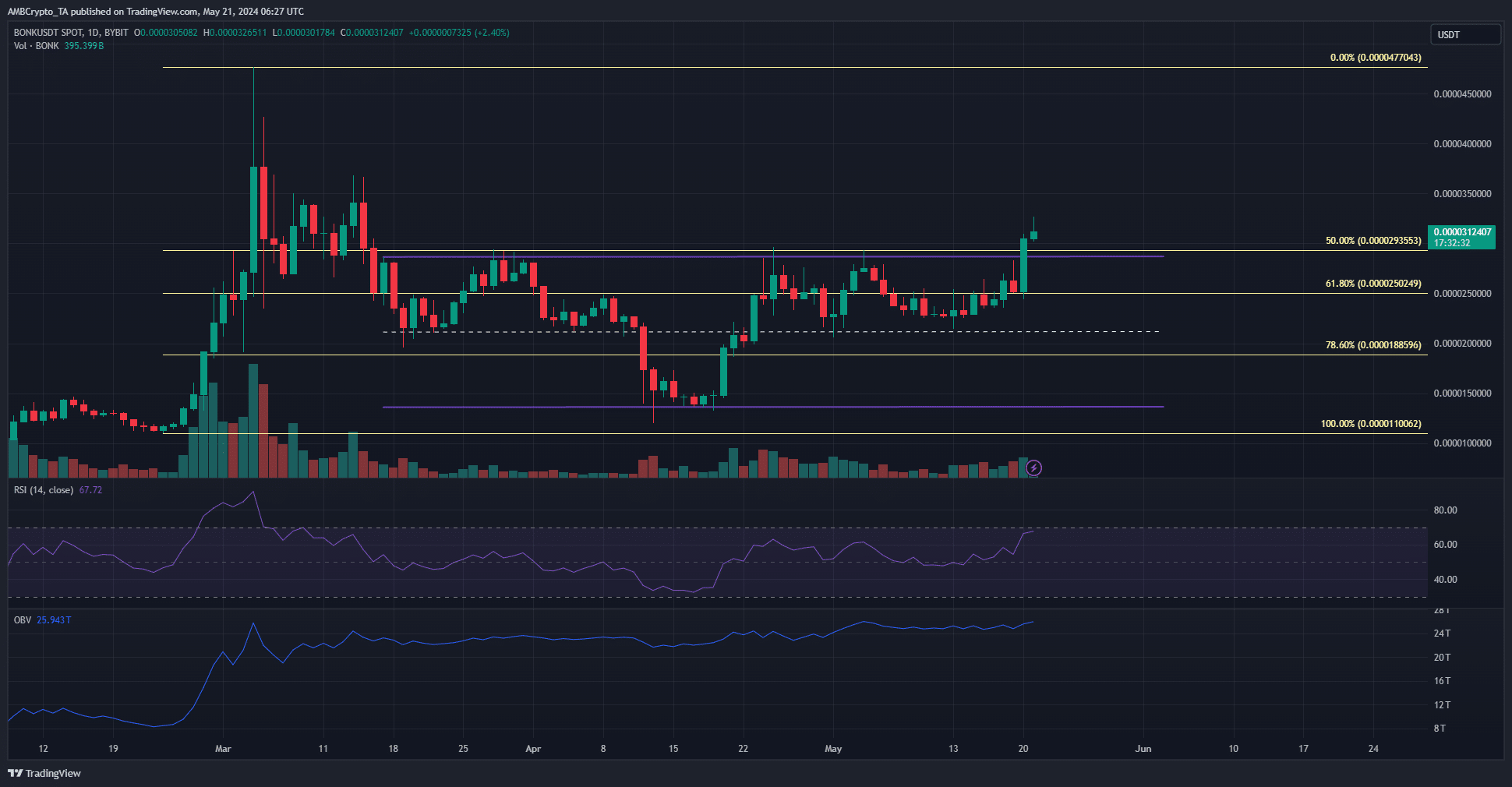Image resolution: width=1512 pixels, height=787 pixels.
Task: Click the low price value L0.0000301784
Action: [x=304, y=33]
